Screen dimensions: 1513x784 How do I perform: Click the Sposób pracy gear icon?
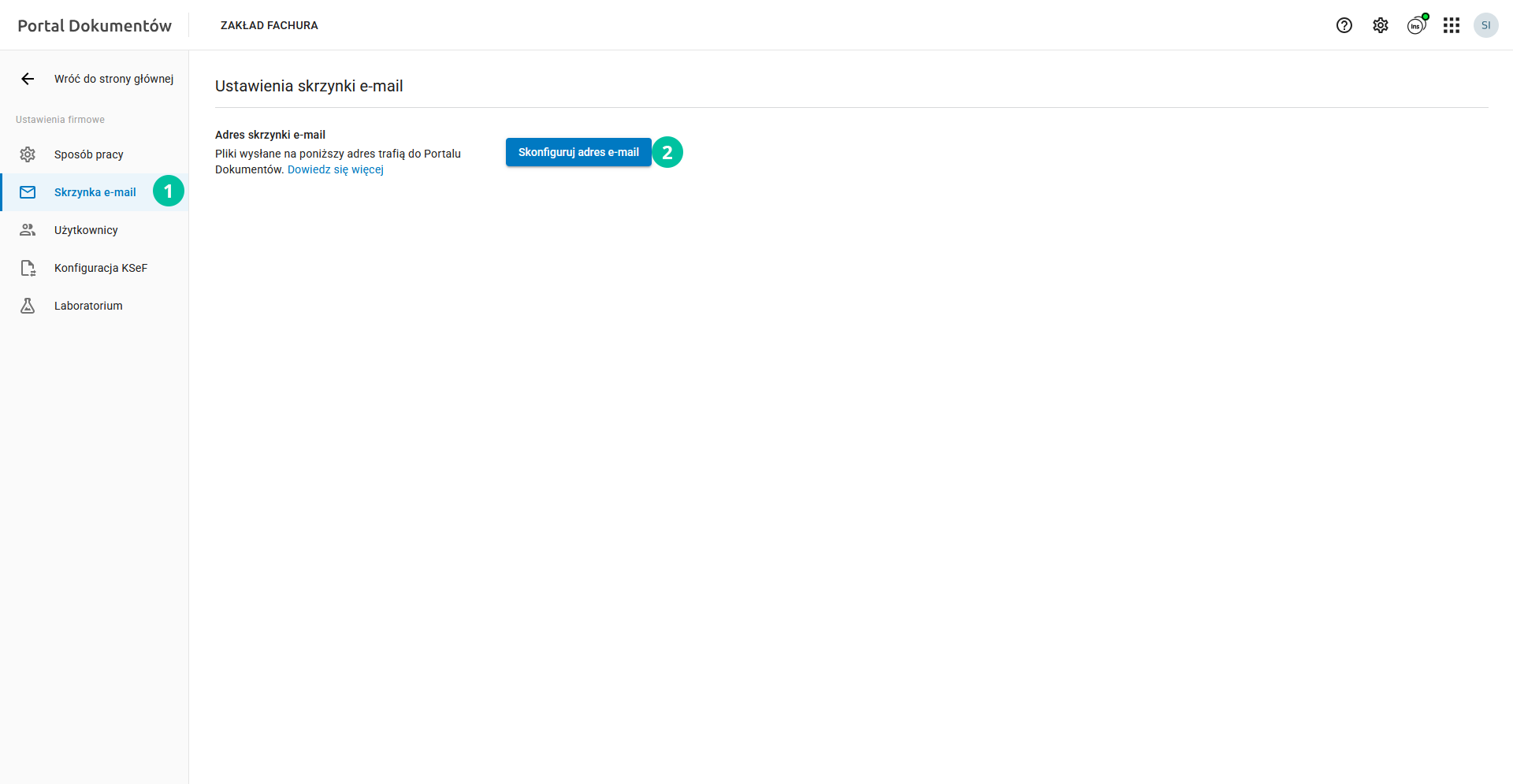click(x=28, y=154)
